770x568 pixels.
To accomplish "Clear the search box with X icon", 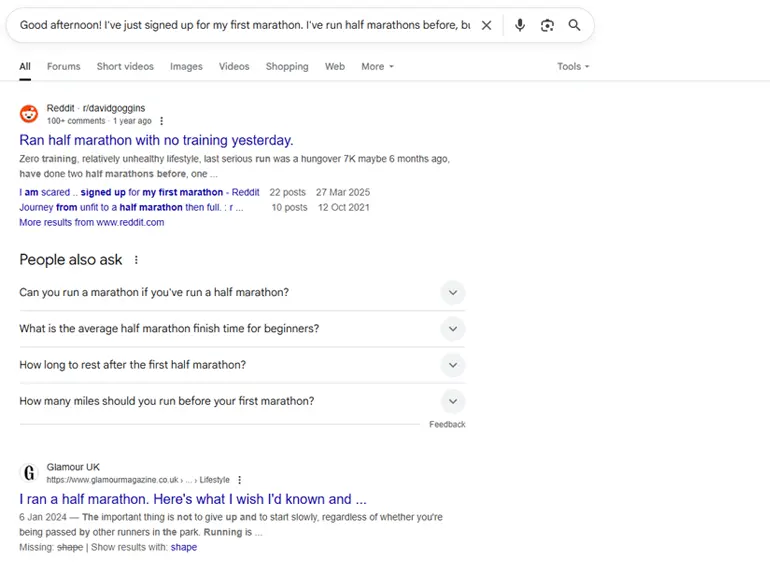I will [487, 25].
